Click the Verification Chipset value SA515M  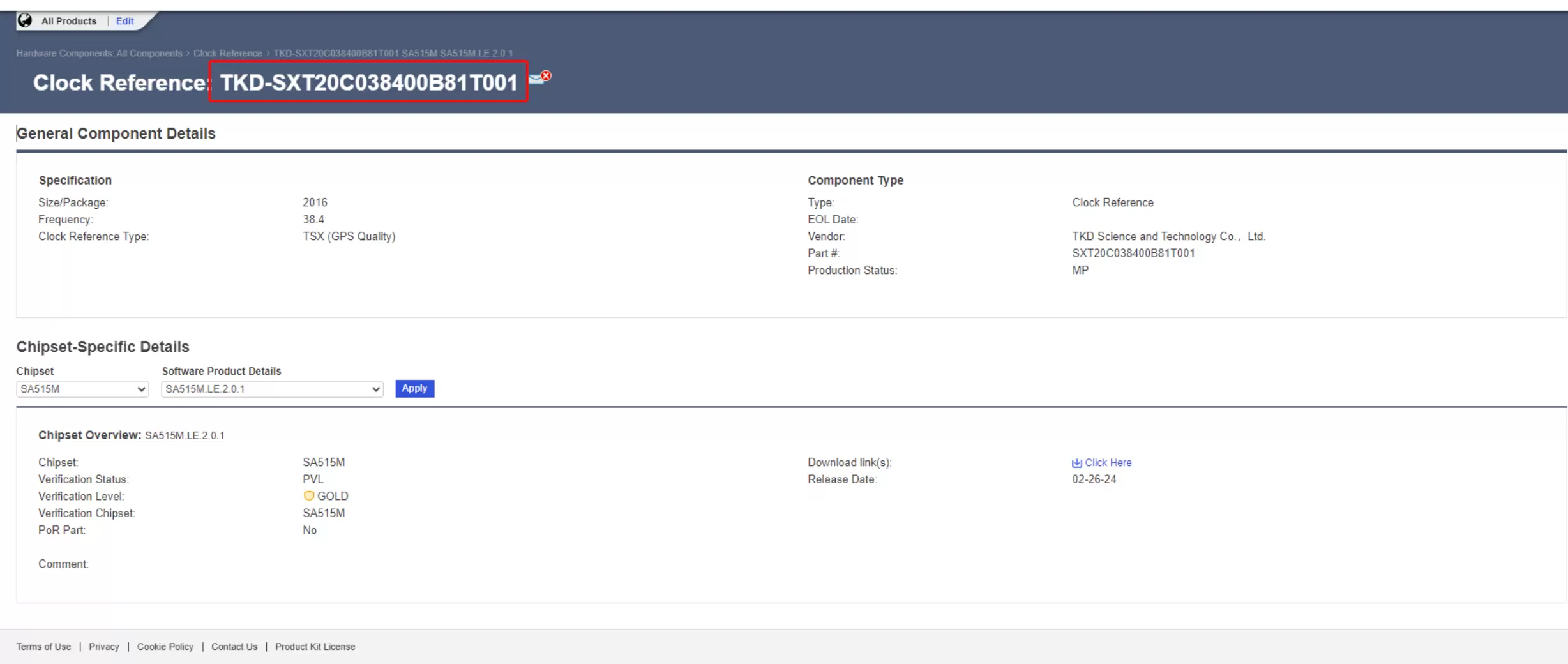[324, 513]
